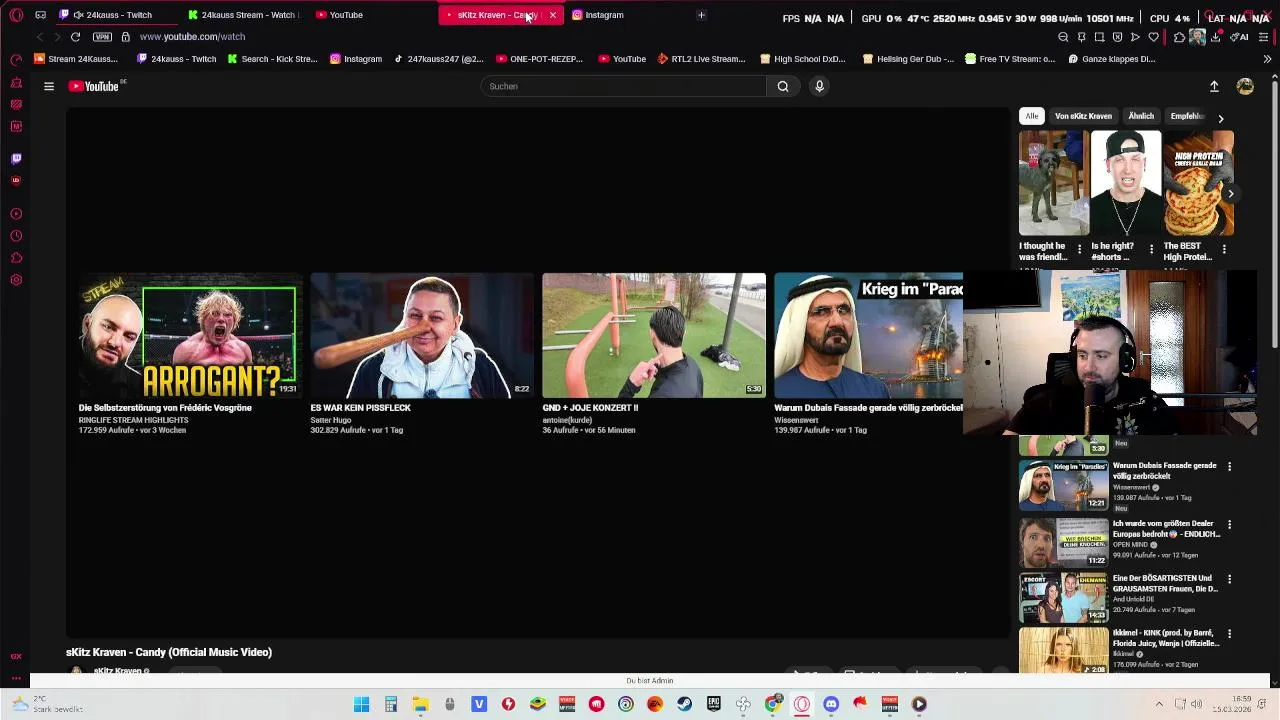Open the RTL2 Live Stream bookmark
1280x720 pixels.
coord(701,59)
